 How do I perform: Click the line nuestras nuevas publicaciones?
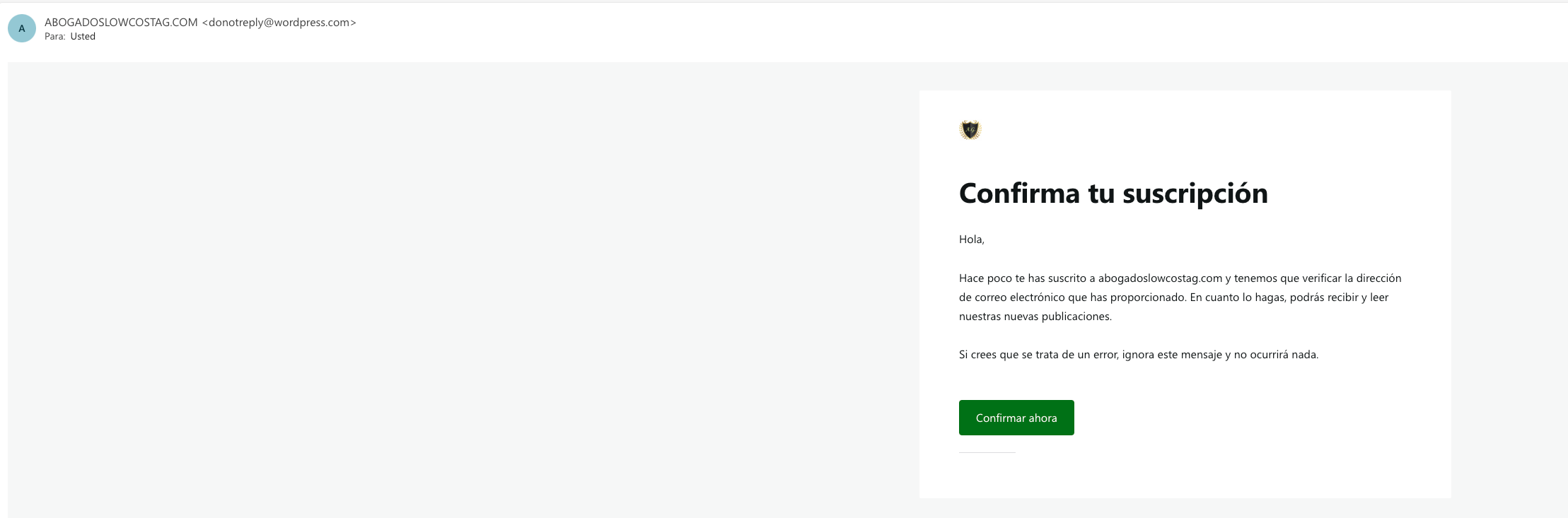pyautogui.click(x=1035, y=317)
